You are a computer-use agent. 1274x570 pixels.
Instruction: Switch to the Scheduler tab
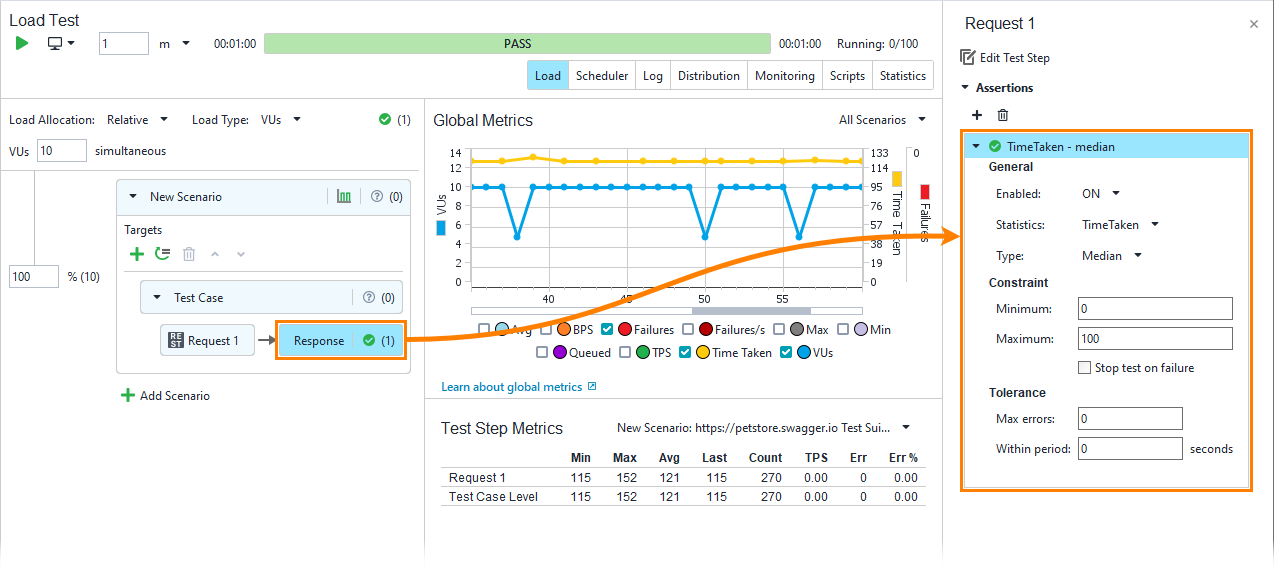[x=602, y=76]
